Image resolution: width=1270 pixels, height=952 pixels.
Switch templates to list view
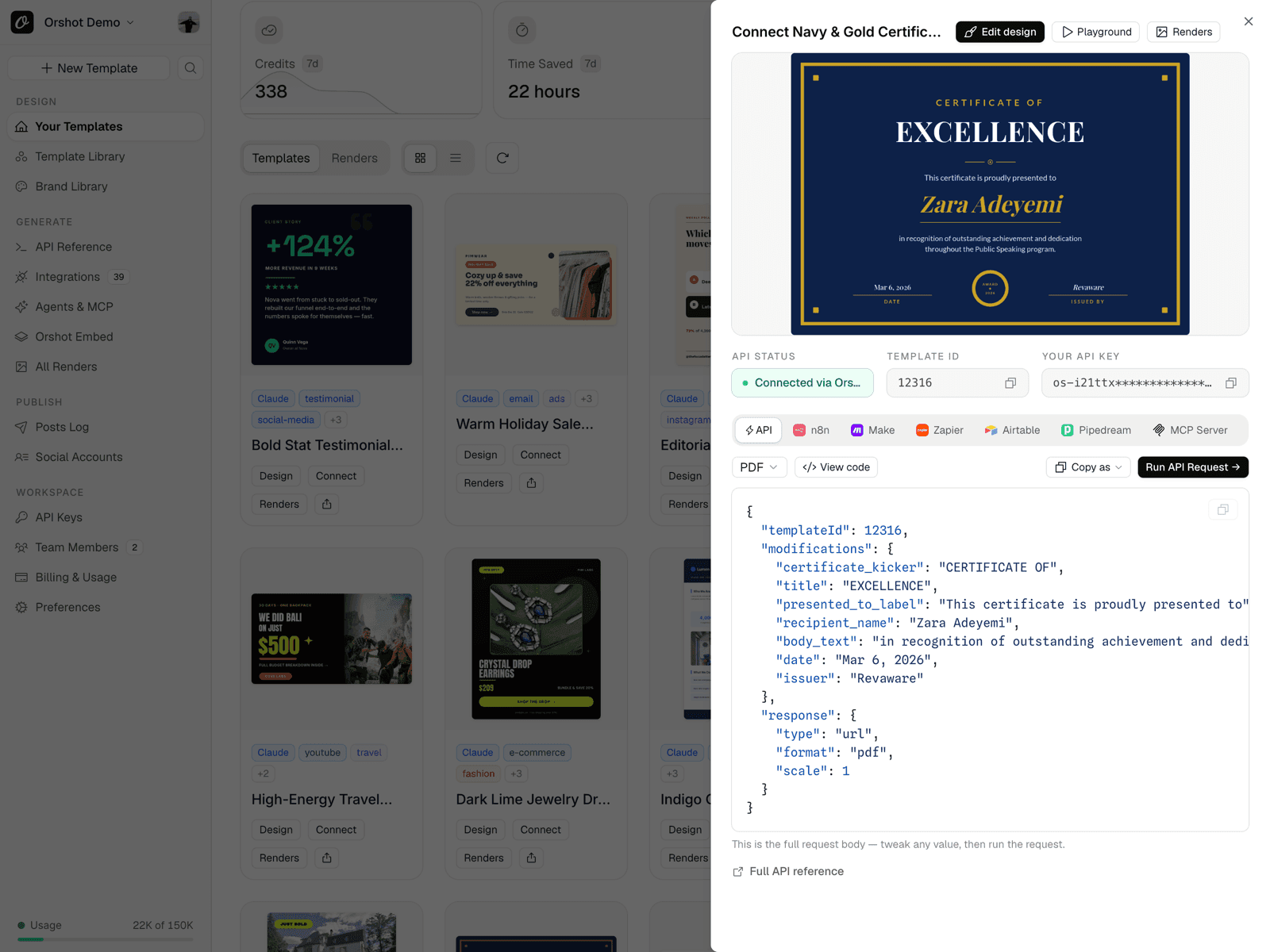click(x=456, y=158)
